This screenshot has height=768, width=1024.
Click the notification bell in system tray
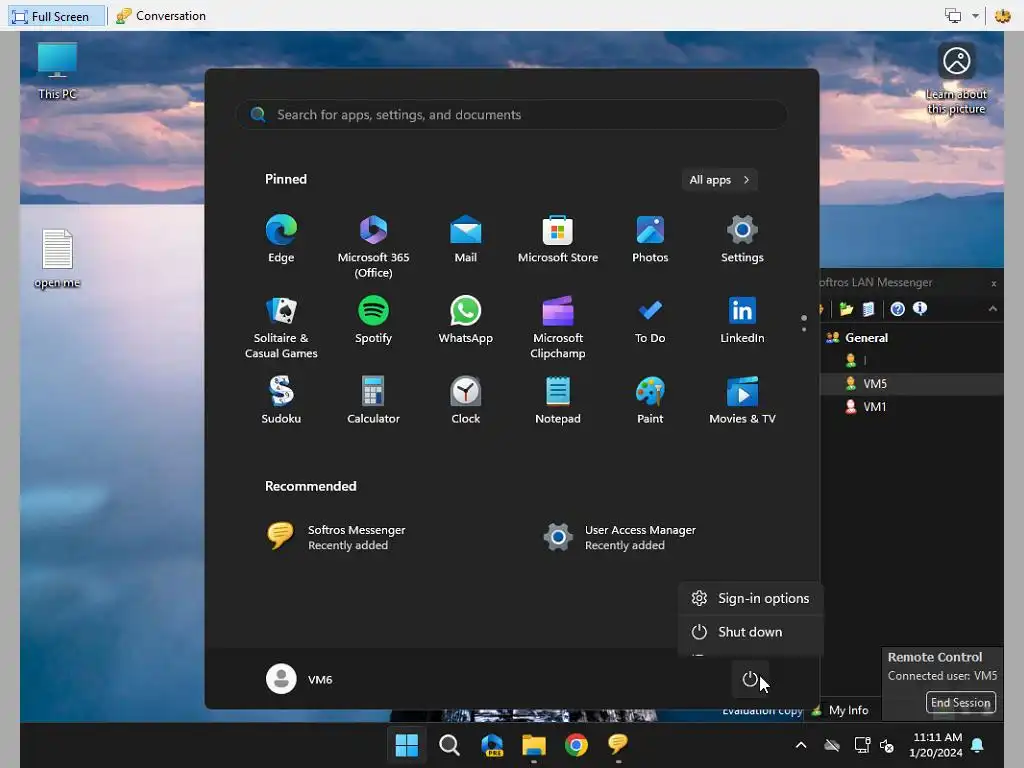[x=978, y=745]
